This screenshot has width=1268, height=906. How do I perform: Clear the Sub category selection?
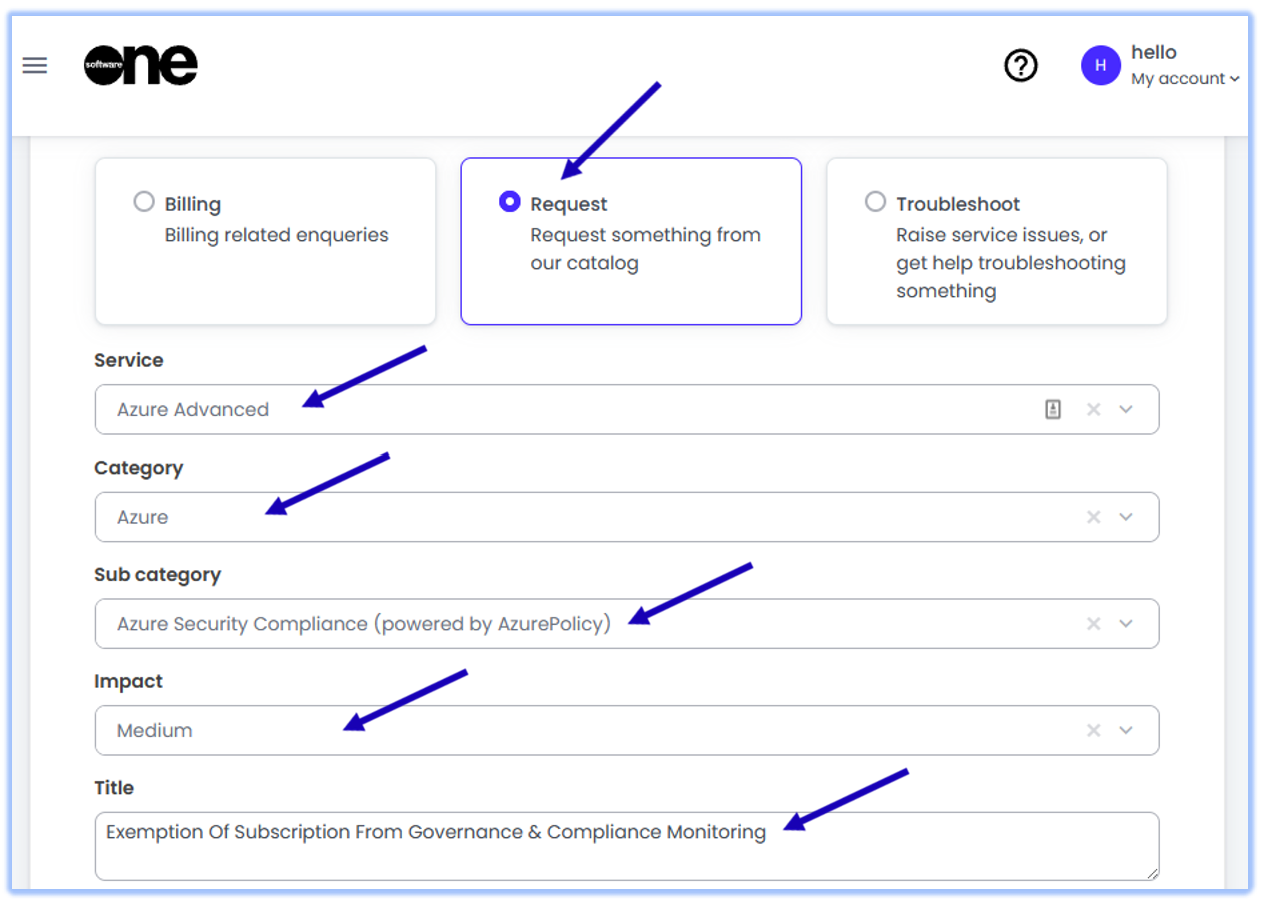tap(1093, 624)
